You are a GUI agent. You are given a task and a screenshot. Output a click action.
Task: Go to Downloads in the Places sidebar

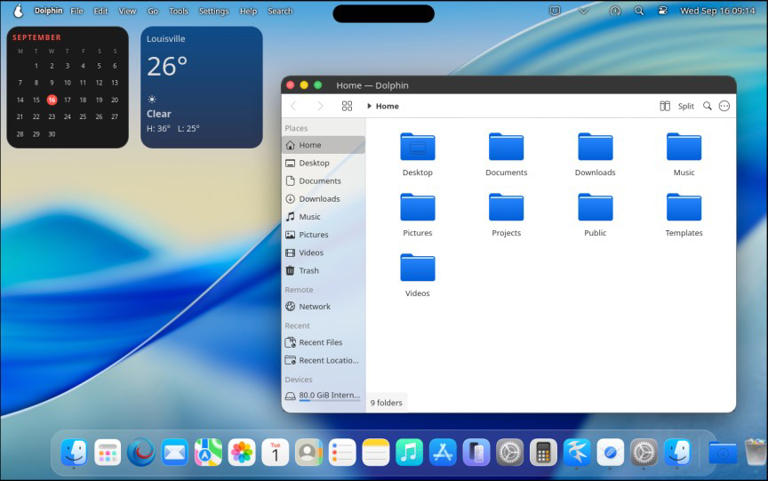click(323, 199)
